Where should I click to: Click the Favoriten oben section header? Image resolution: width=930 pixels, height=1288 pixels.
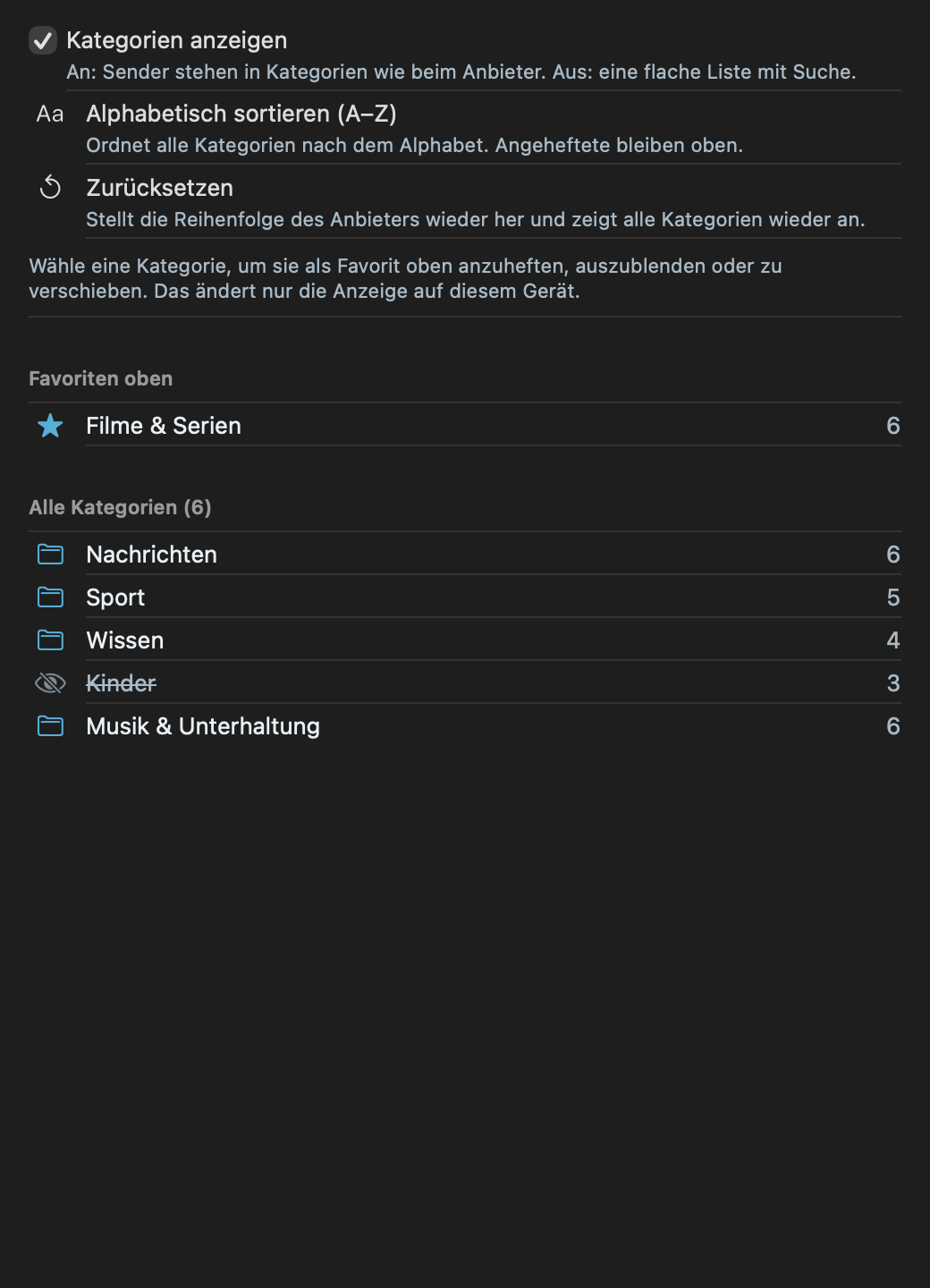pos(100,378)
